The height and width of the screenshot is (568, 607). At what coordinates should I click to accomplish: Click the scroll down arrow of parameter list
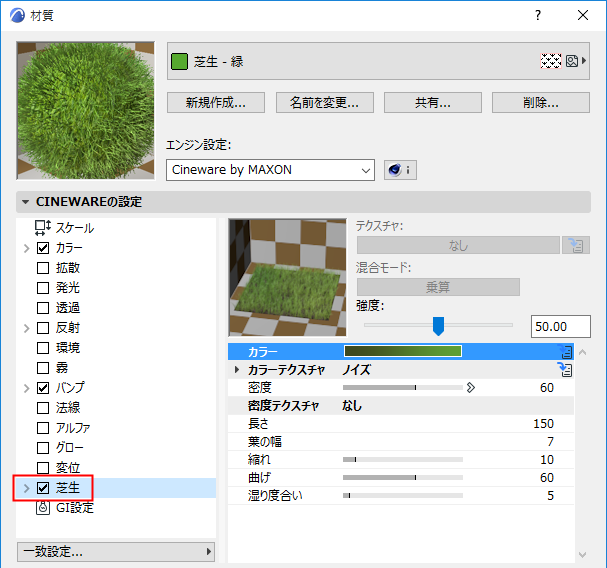pos(582,554)
